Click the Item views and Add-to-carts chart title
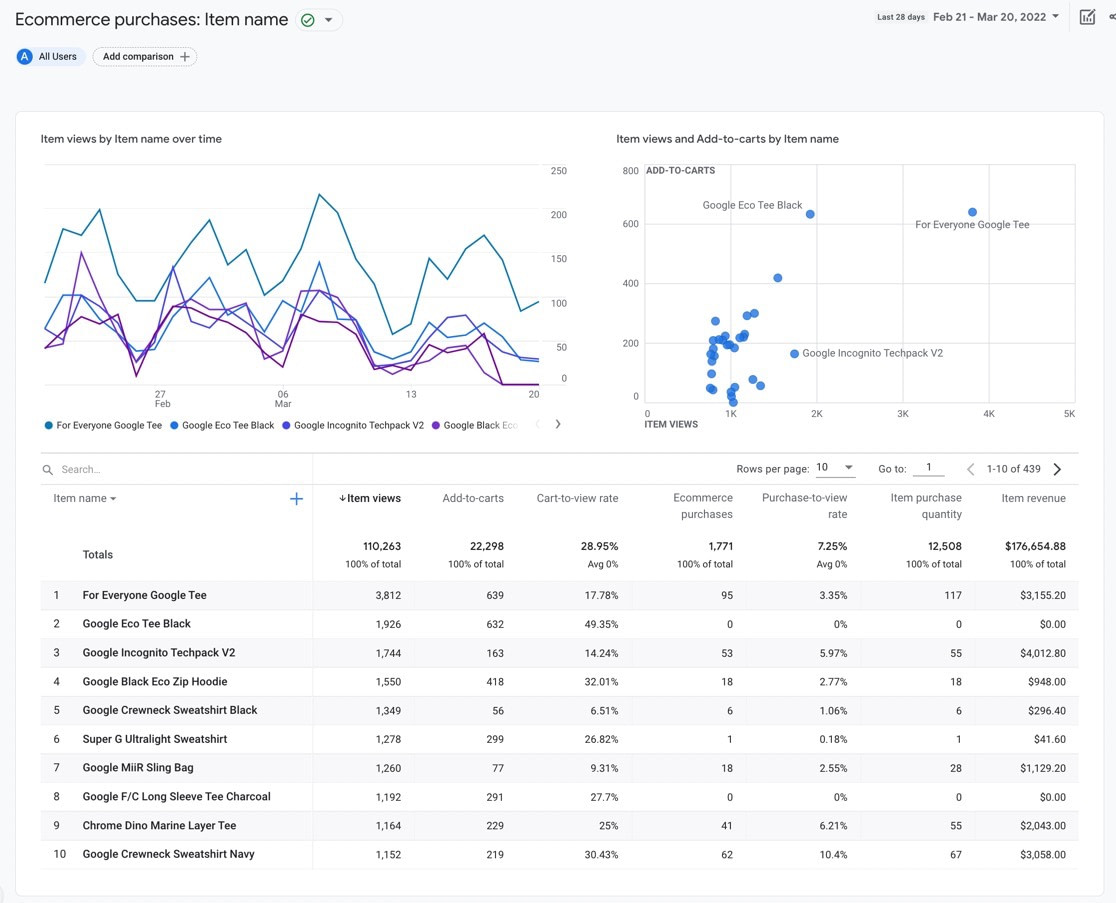This screenshot has width=1116, height=903. (x=727, y=139)
